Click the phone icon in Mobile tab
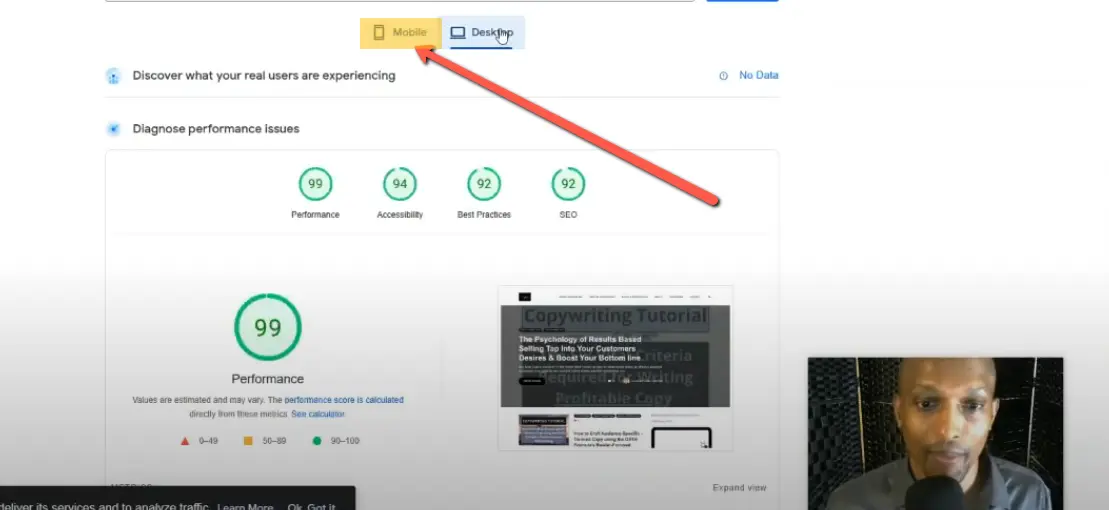 tap(379, 33)
